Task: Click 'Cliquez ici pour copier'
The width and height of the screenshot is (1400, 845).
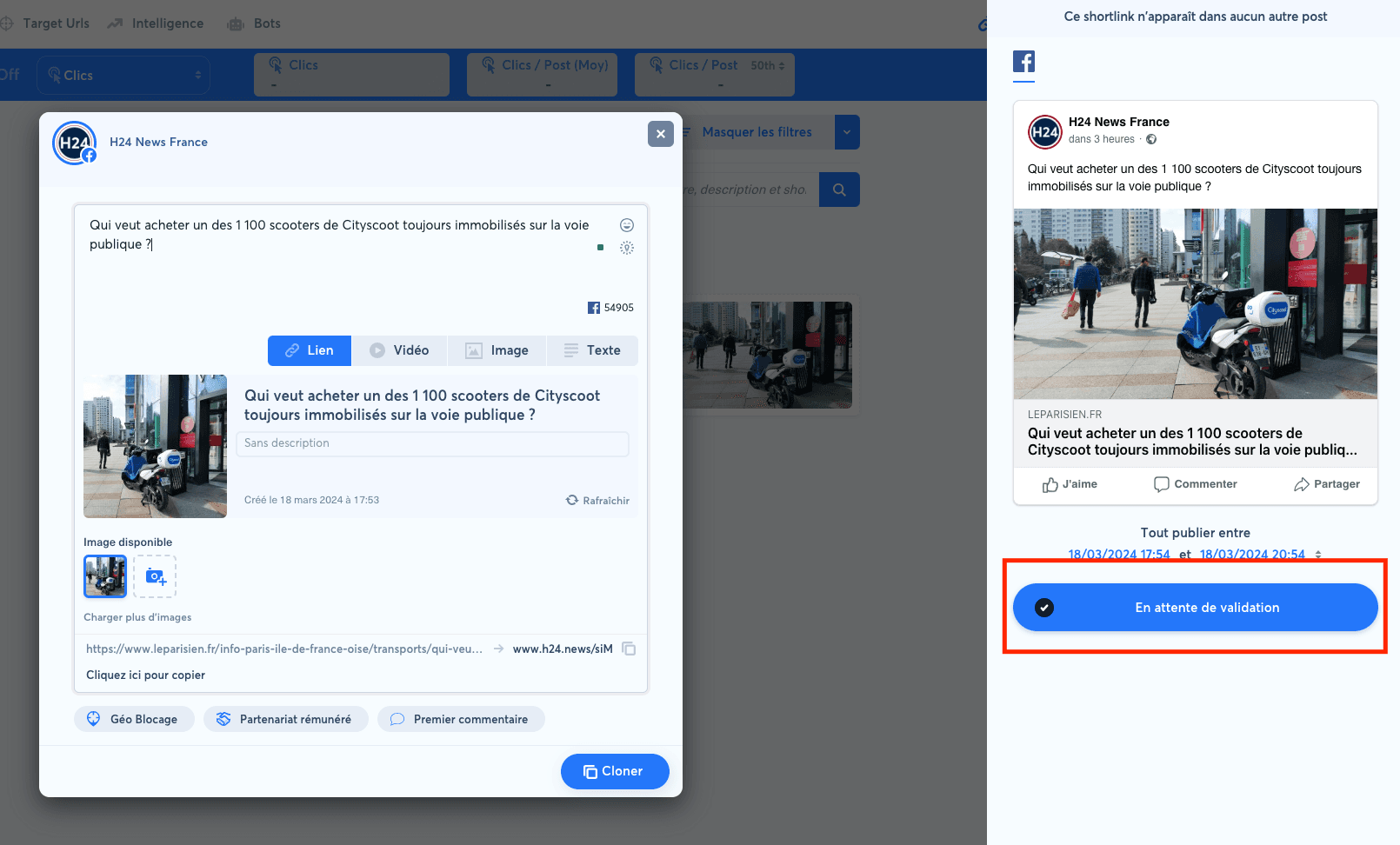Action: tap(145, 675)
